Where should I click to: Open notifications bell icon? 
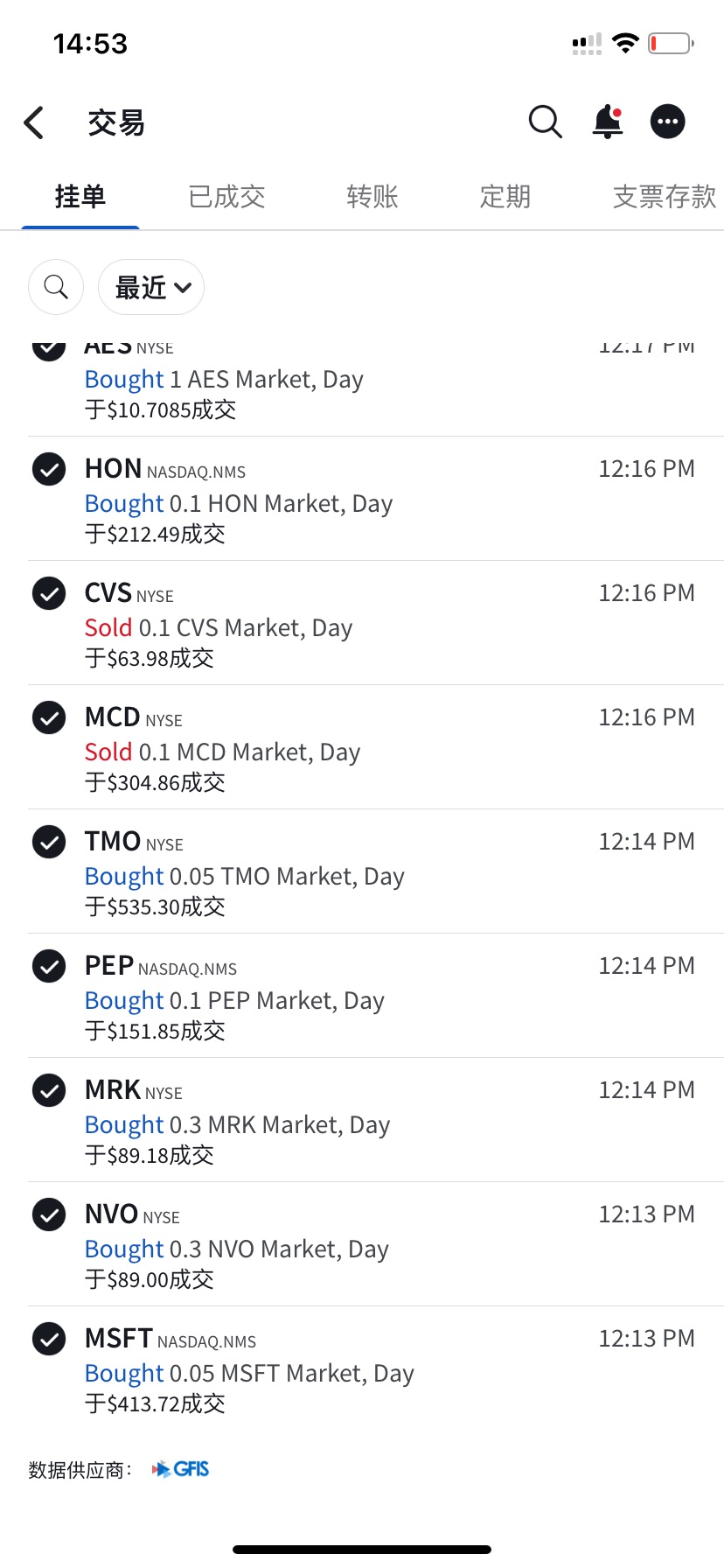click(608, 122)
